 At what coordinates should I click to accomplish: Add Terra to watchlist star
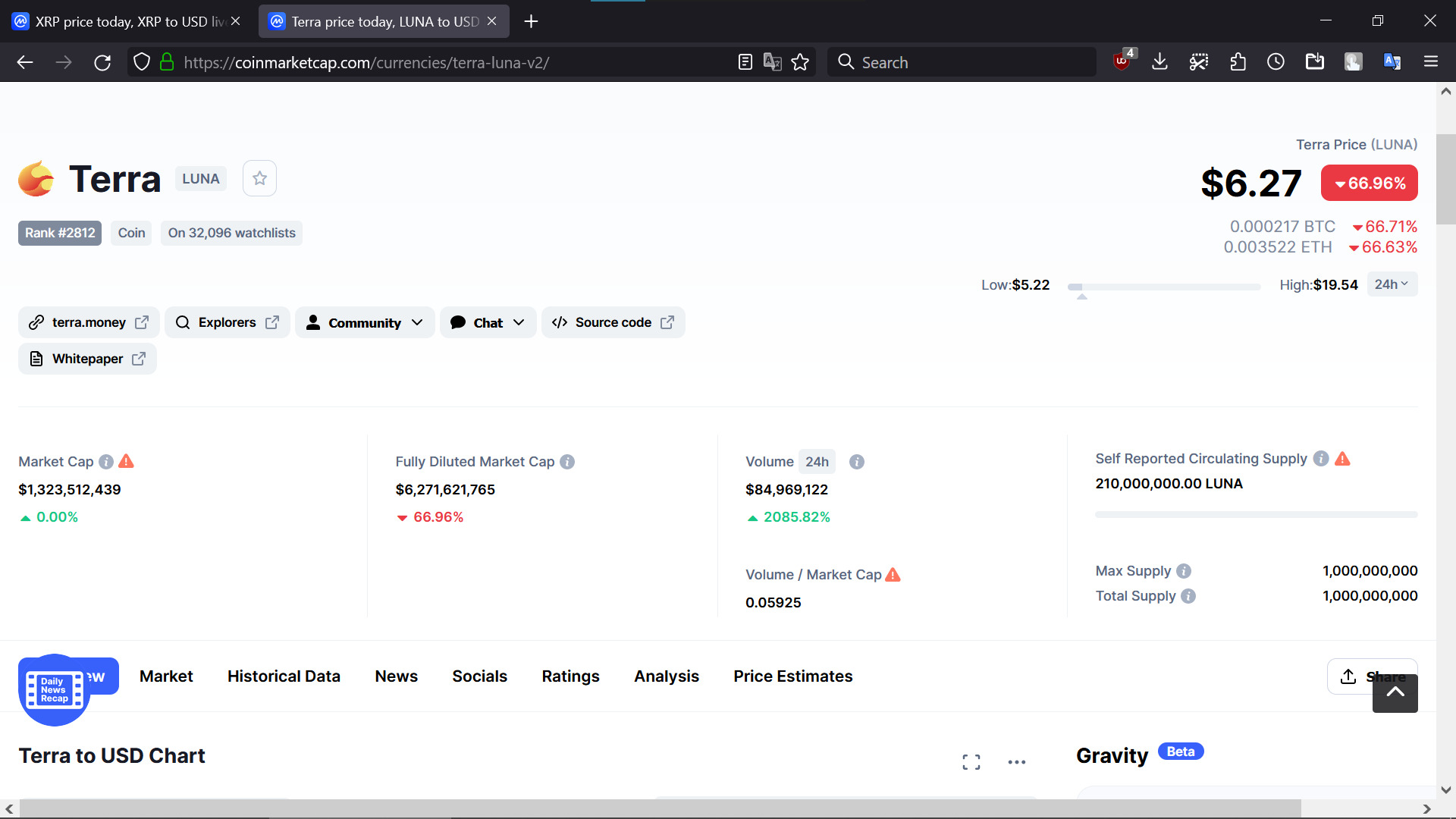coord(259,178)
